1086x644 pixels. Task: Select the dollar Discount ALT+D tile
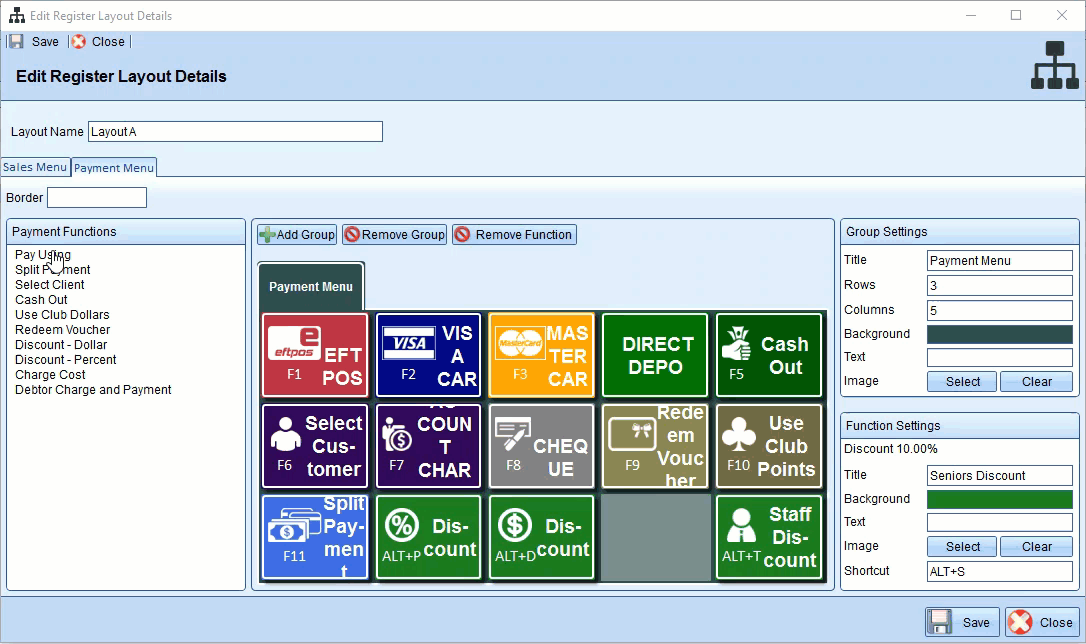(542, 537)
